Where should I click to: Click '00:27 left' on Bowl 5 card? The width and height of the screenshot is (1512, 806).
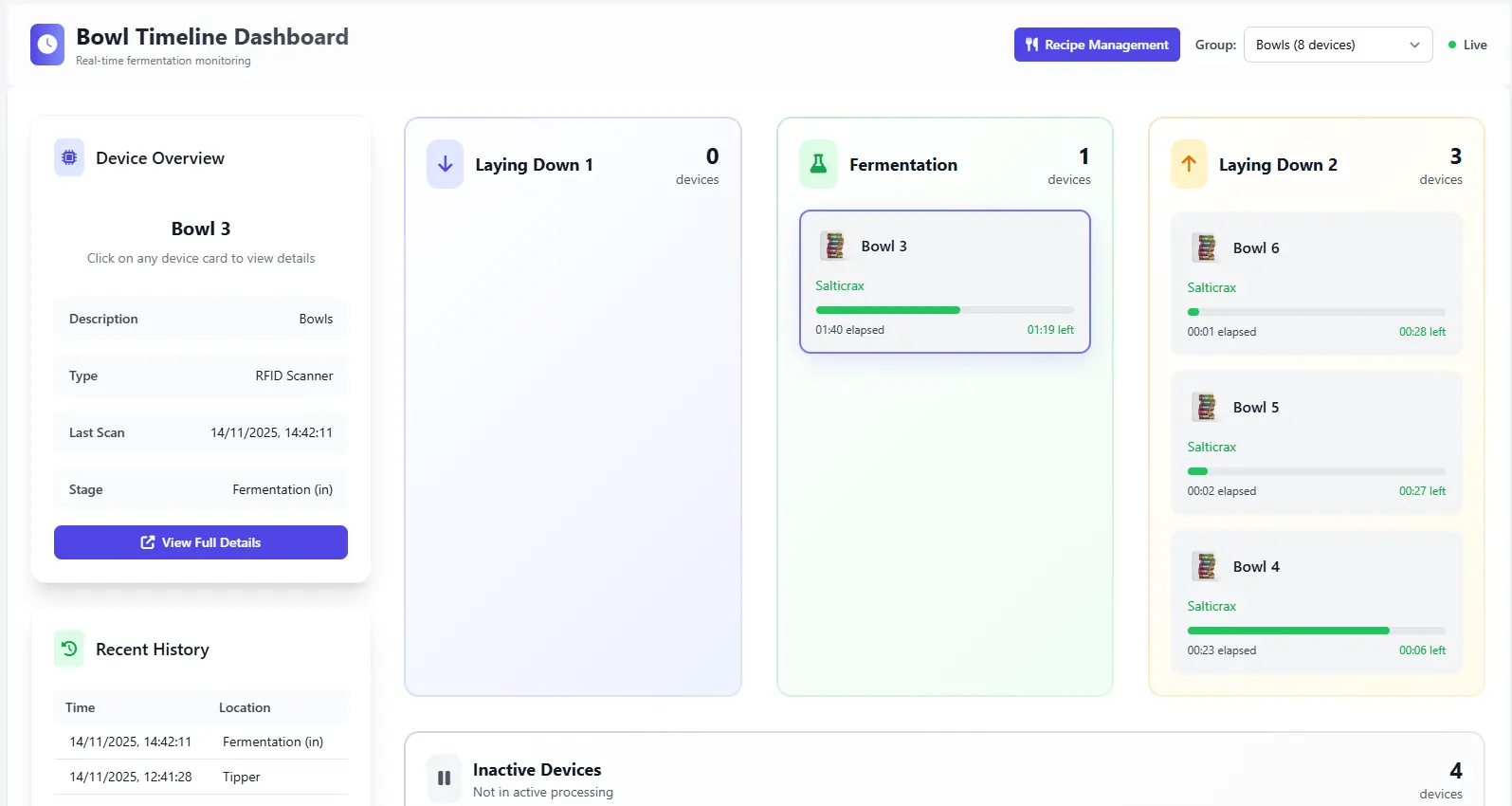[1422, 491]
